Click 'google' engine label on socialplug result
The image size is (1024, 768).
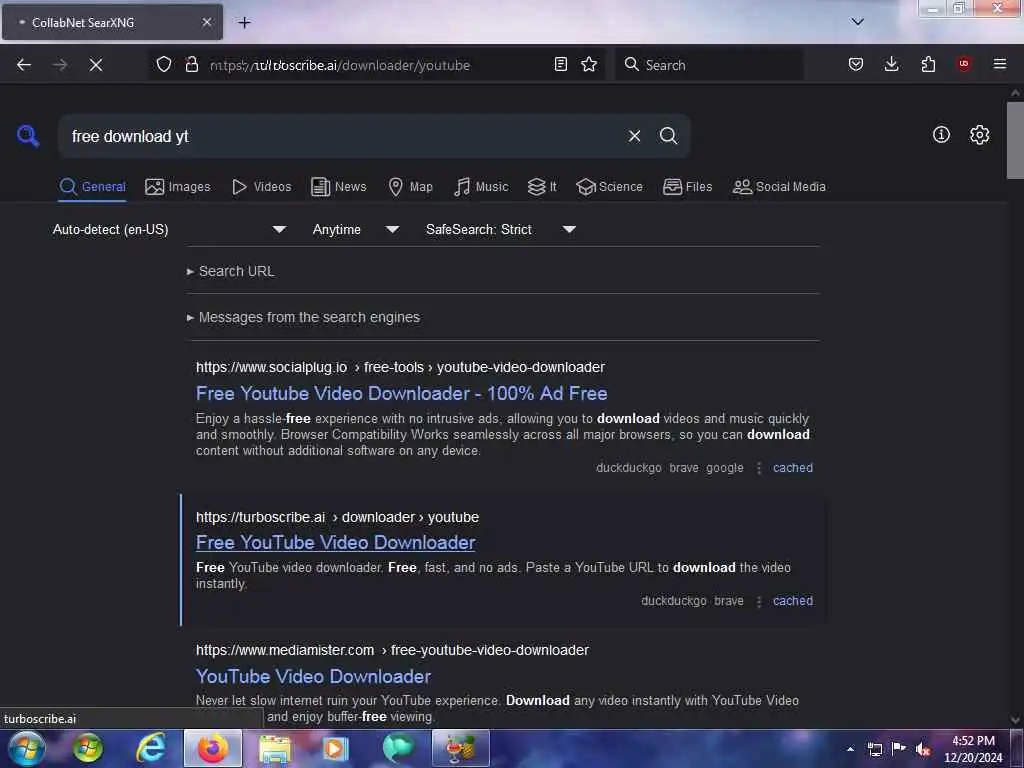pyautogui.click(x=725, y=468)
